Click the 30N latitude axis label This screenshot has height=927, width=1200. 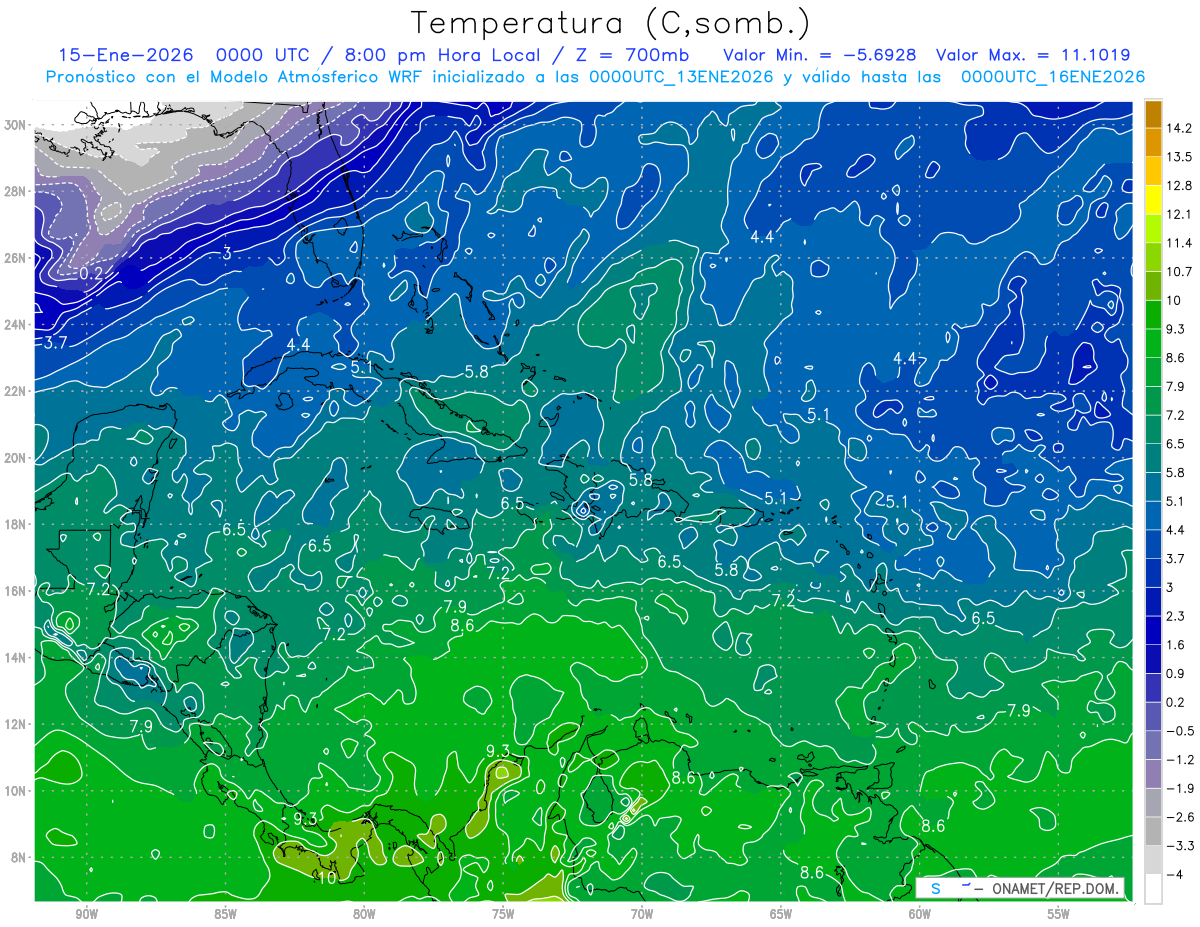click(16, 125)
